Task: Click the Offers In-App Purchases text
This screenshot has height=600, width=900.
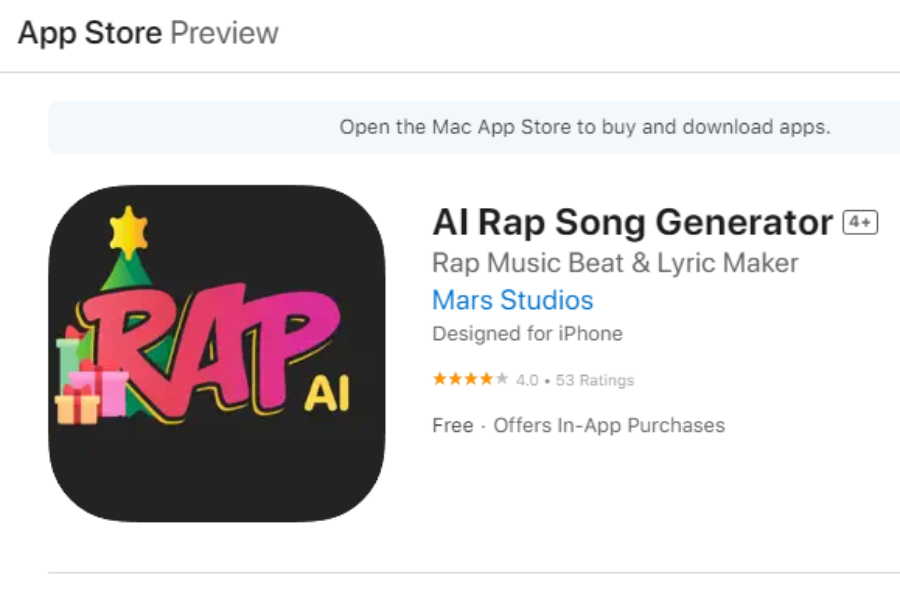Action: click(608, 425)
